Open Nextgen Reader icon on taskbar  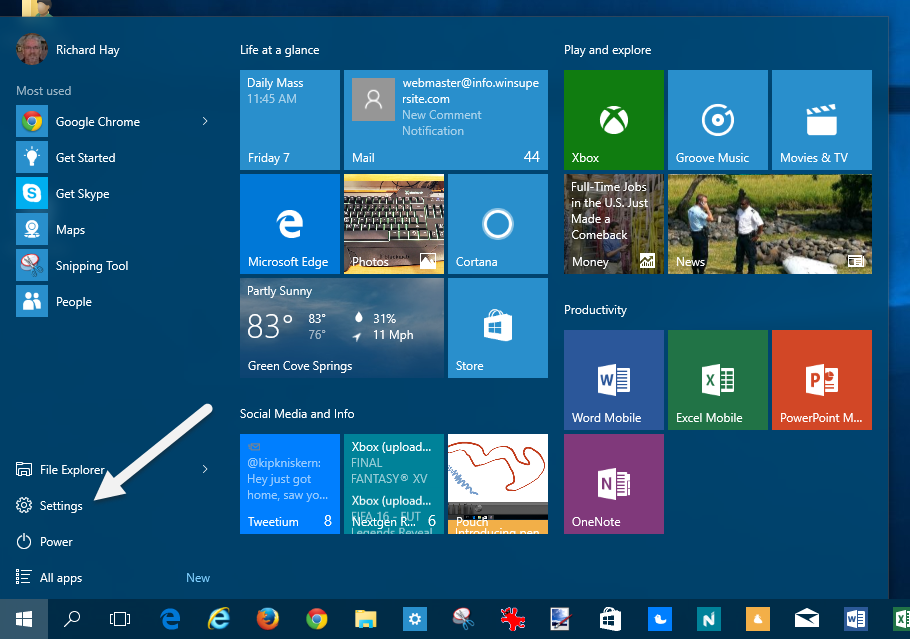click(x=709, y=619)
